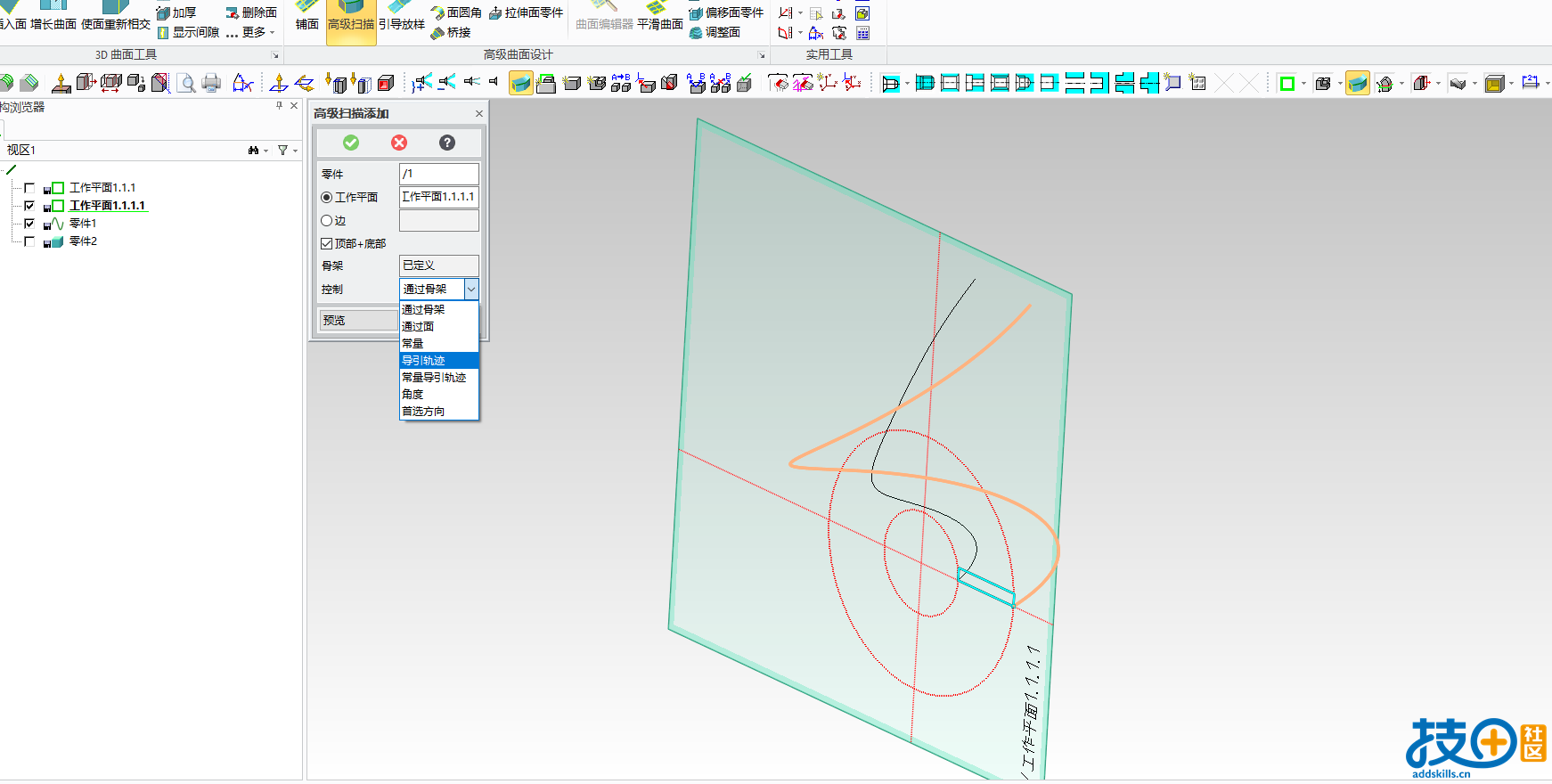Collapse the 控制 dropdown arrow

pyautogui.click(x=471, y=289)
